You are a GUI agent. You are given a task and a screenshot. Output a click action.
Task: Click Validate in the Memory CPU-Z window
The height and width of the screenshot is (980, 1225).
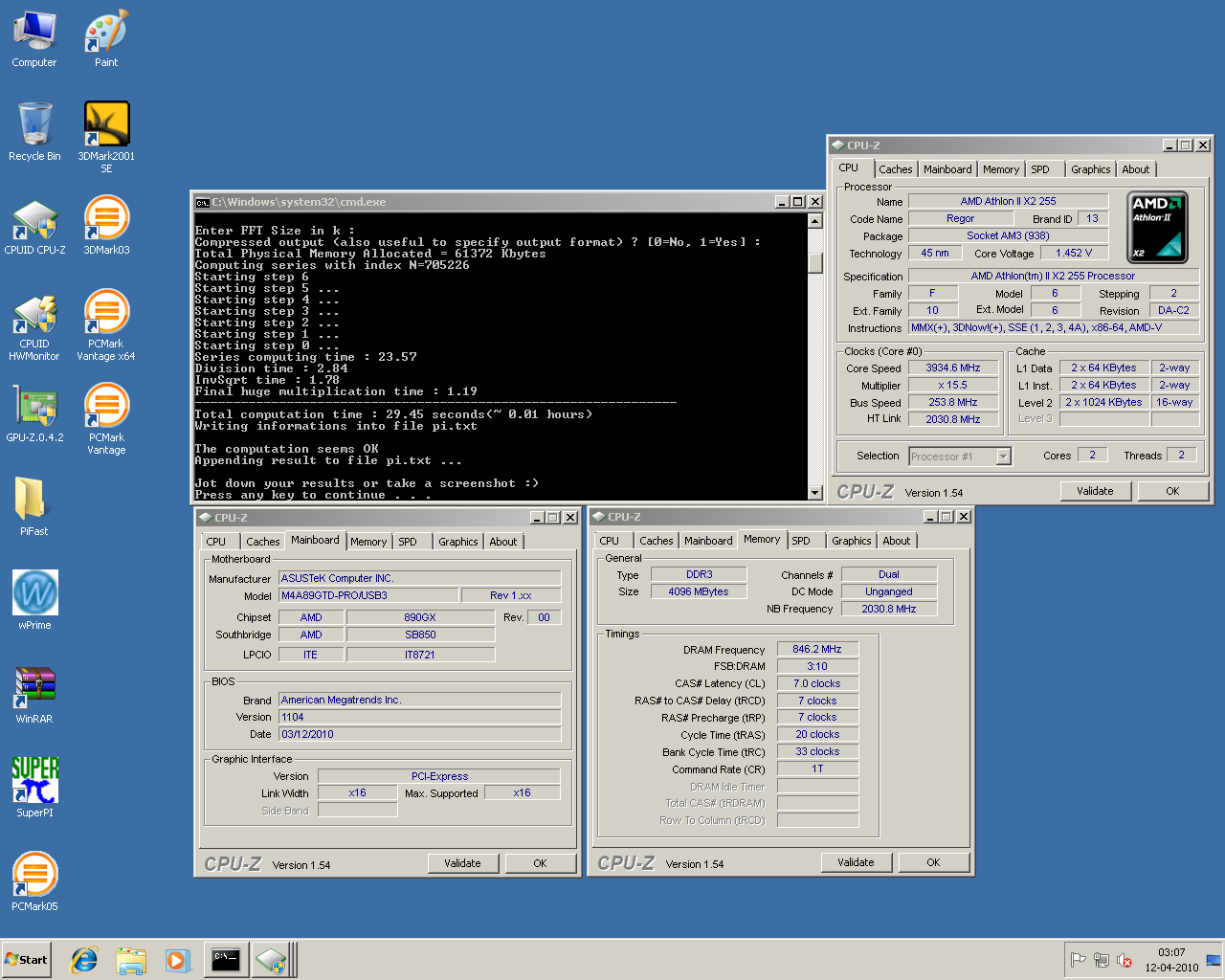pos(856,862)
